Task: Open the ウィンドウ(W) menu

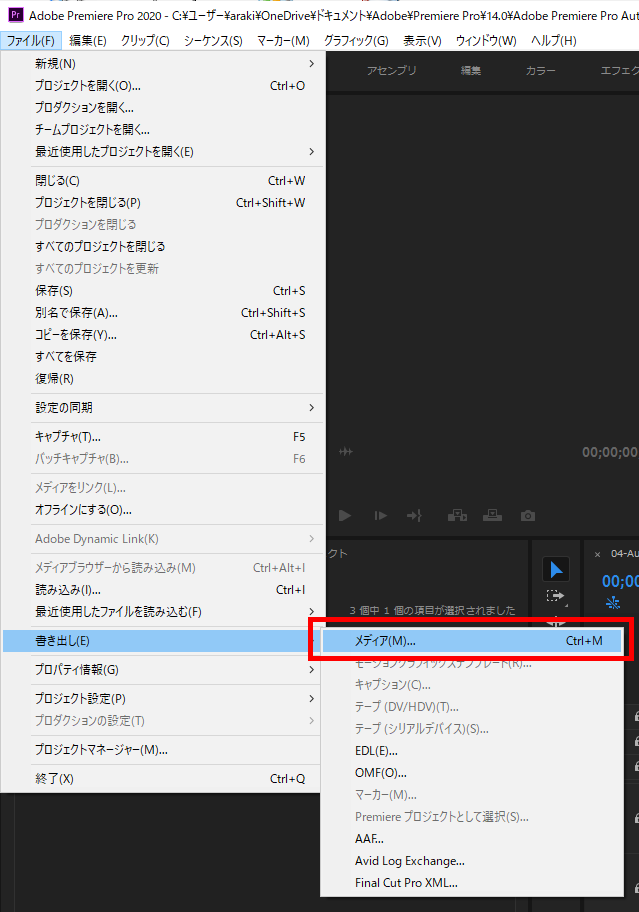Action: click(486, 41)
